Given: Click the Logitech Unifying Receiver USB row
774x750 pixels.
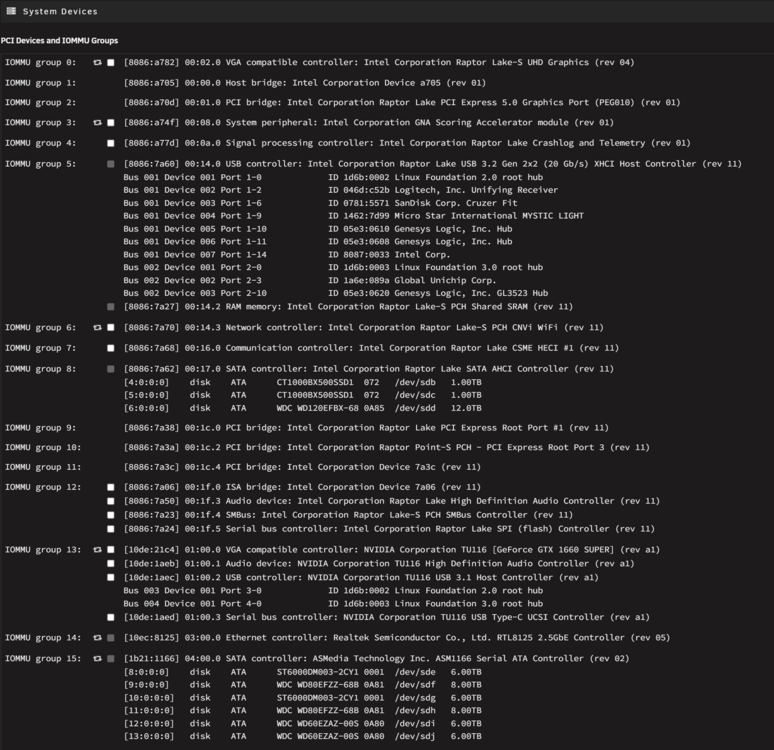Looking at the screenshot, I should click(x=341, y=190).
